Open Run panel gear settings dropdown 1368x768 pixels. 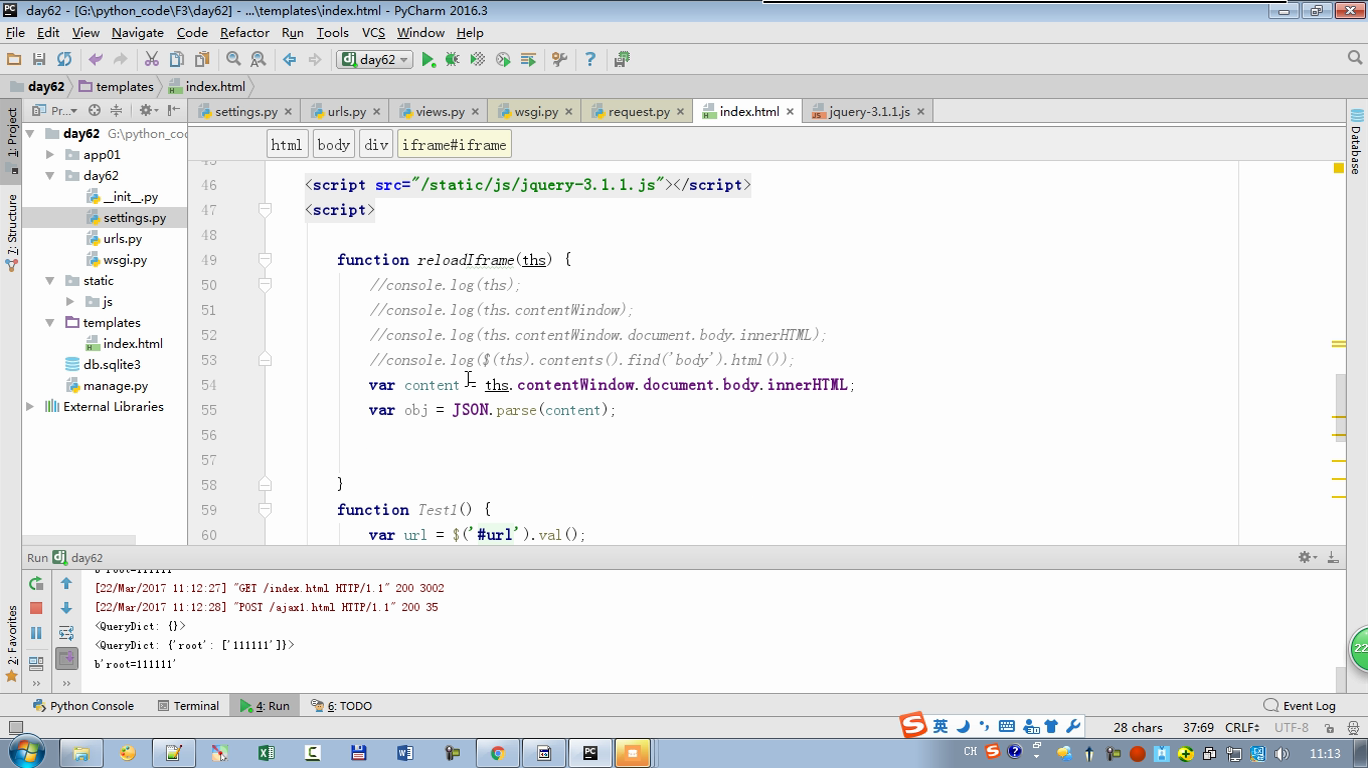(x=1307, y=557)
